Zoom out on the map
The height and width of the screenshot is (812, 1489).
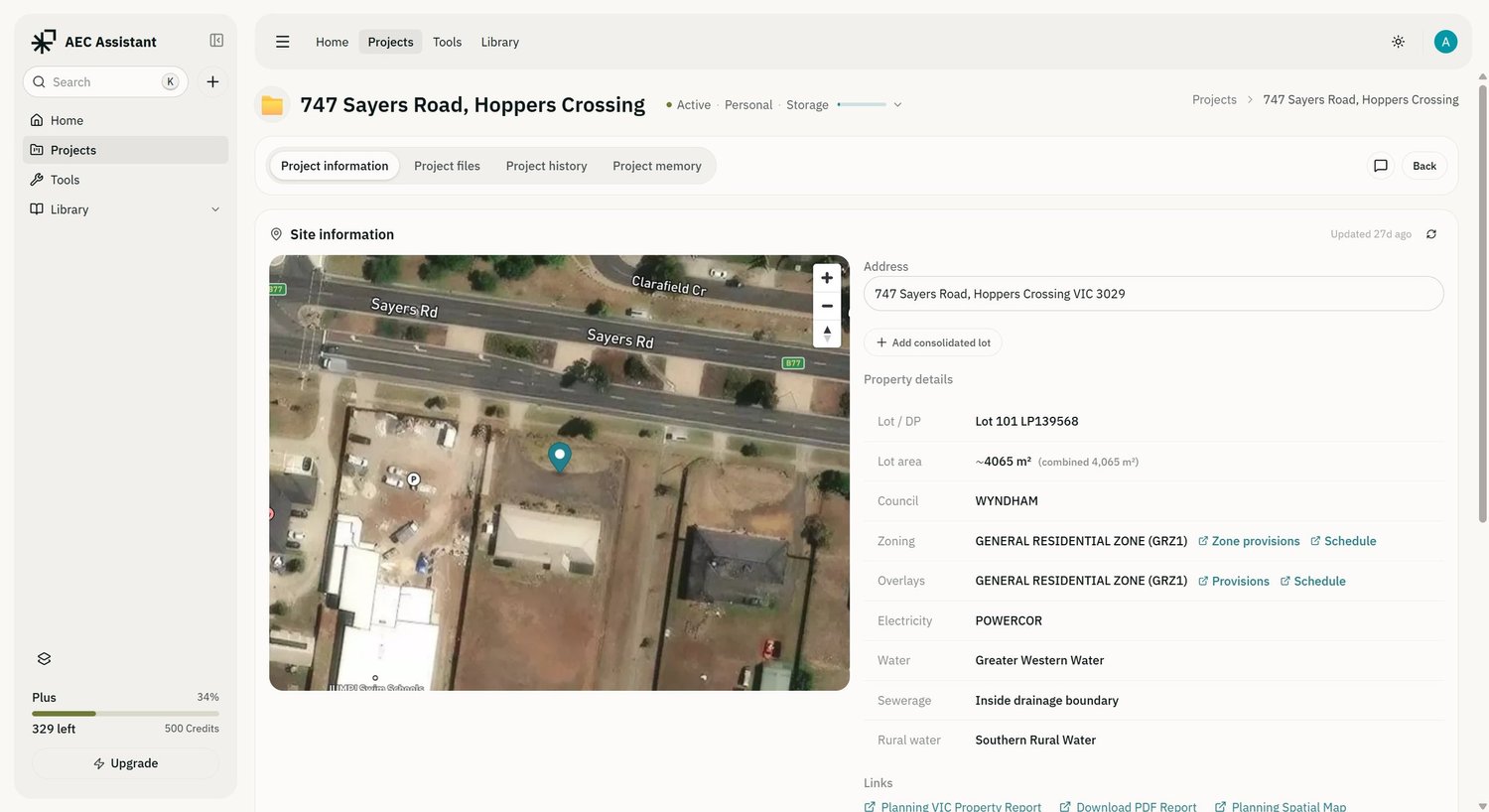(827, 306)
